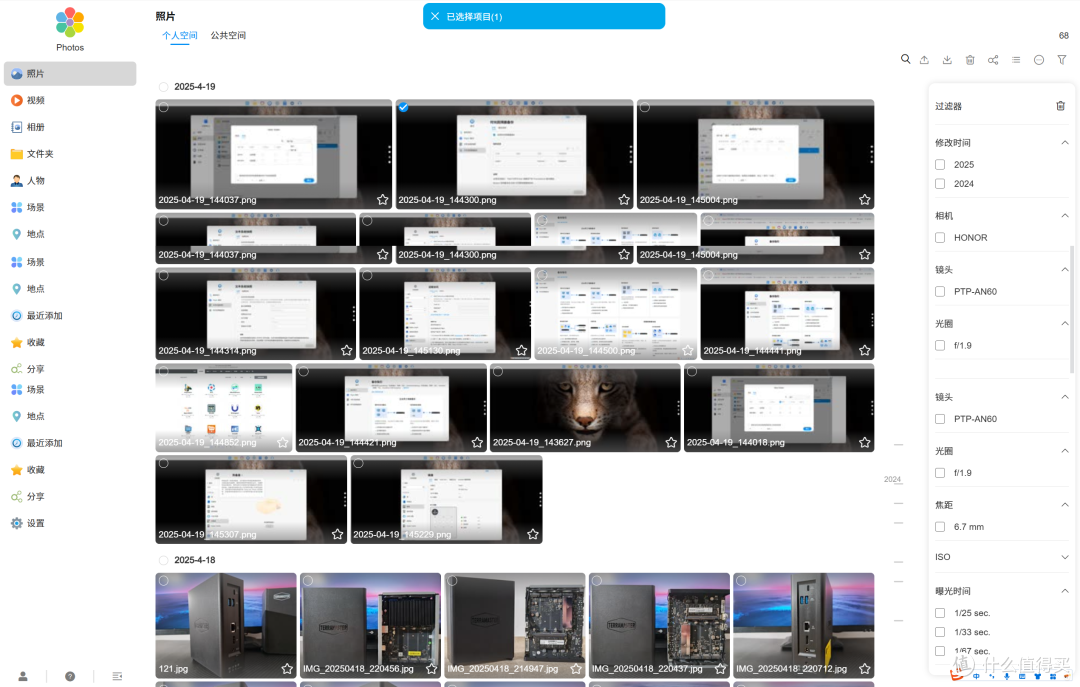Close the 已选择项目(1) selection bar
1080x687 pixels.
click(x=435, y=16)
